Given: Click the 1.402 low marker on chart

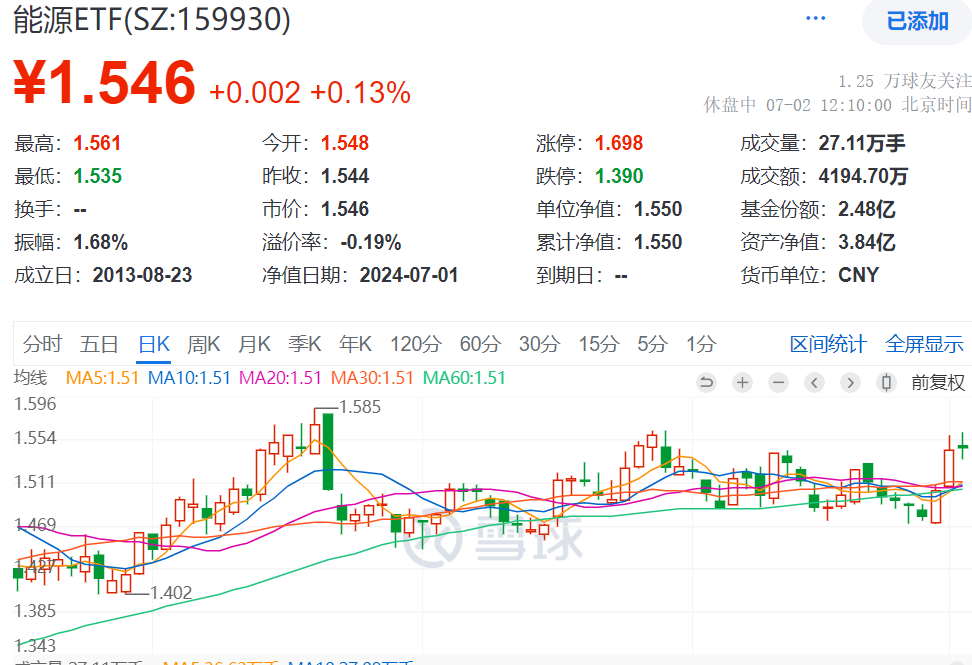Looking at the screenshot, I should [171, 593].
